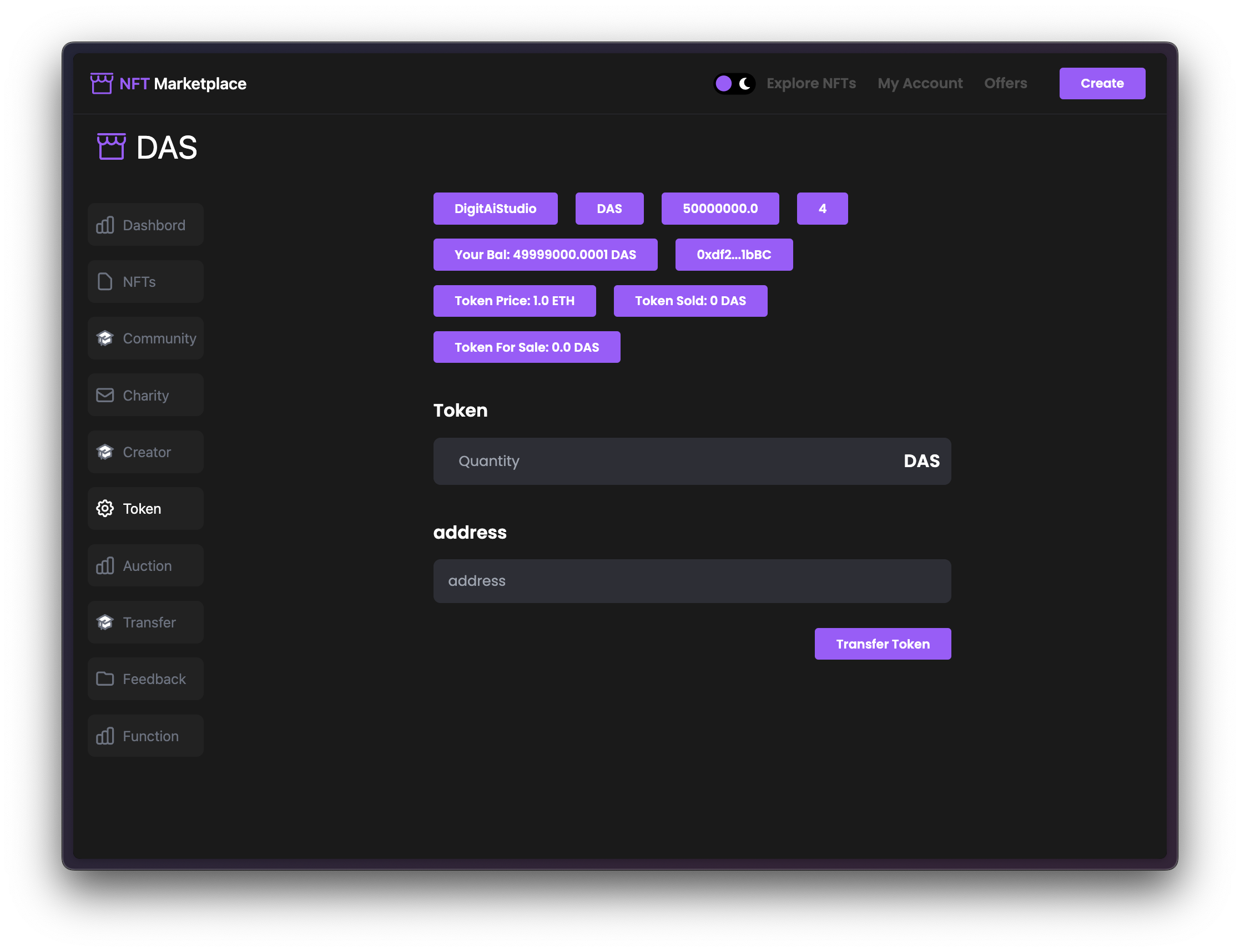Open the Explore NFTs page
This screenshot has width=1240, height=952.
(811, 83)
